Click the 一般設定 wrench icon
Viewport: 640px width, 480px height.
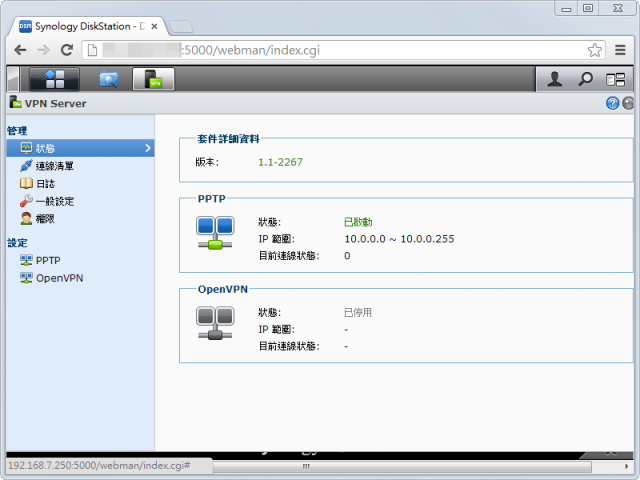(26, 201)
